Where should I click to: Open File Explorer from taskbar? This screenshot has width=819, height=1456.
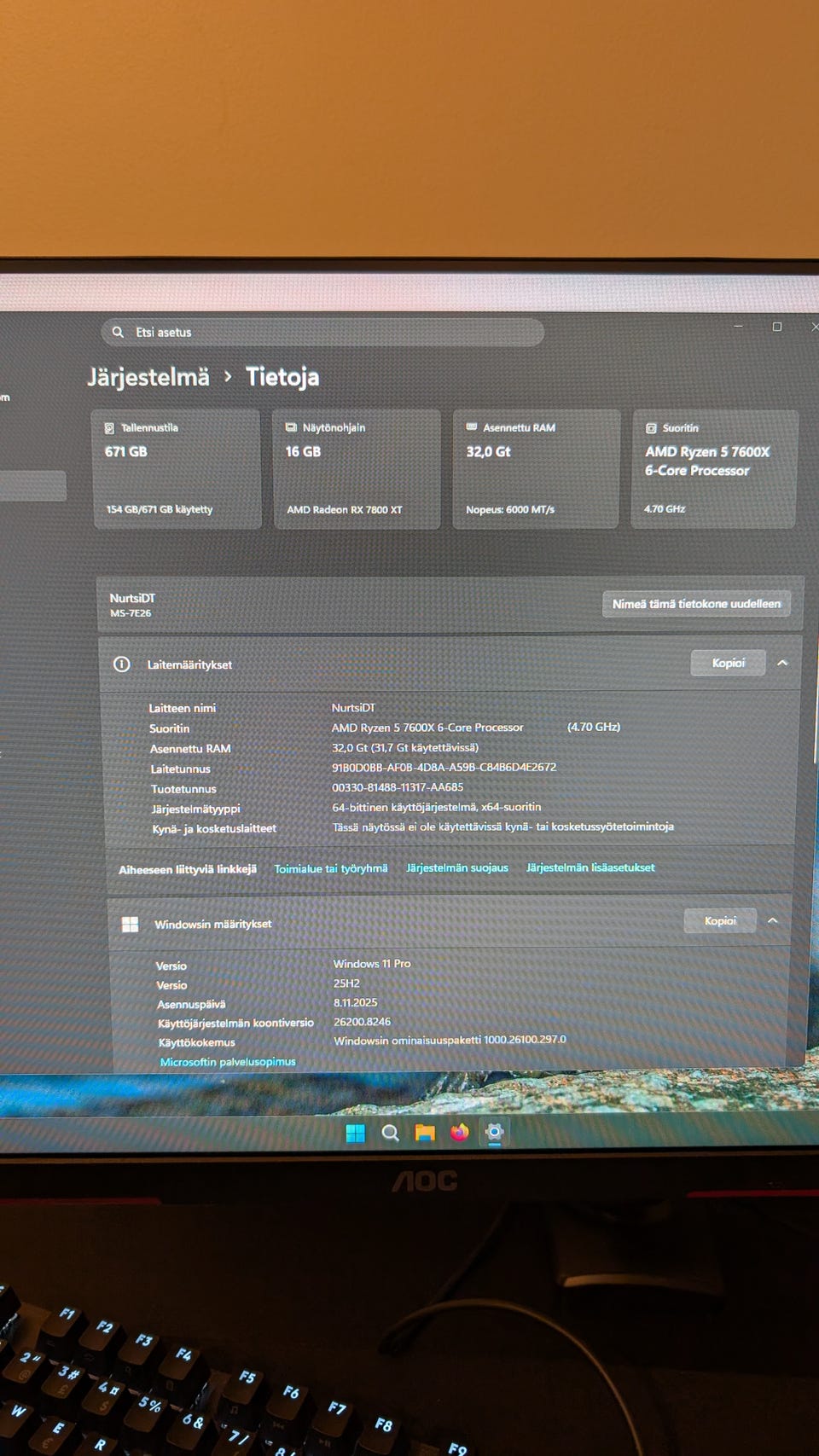tap(425, 1133)
